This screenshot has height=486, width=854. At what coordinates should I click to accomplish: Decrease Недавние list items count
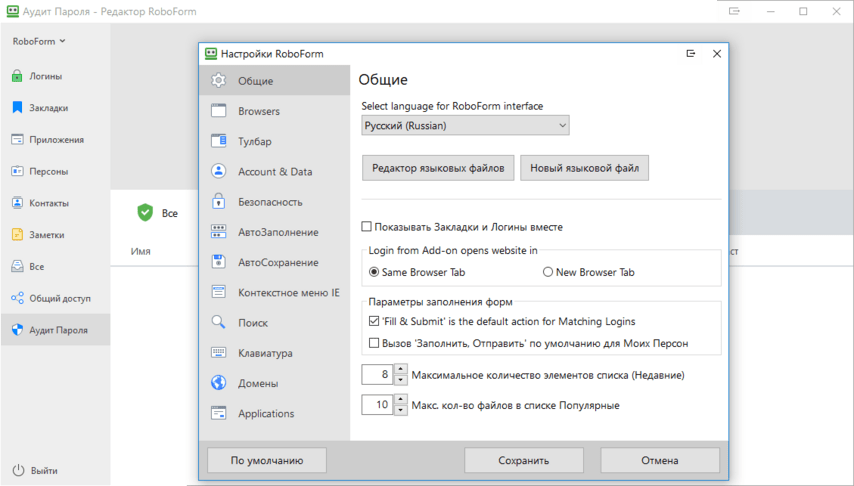tap(400, 380)
